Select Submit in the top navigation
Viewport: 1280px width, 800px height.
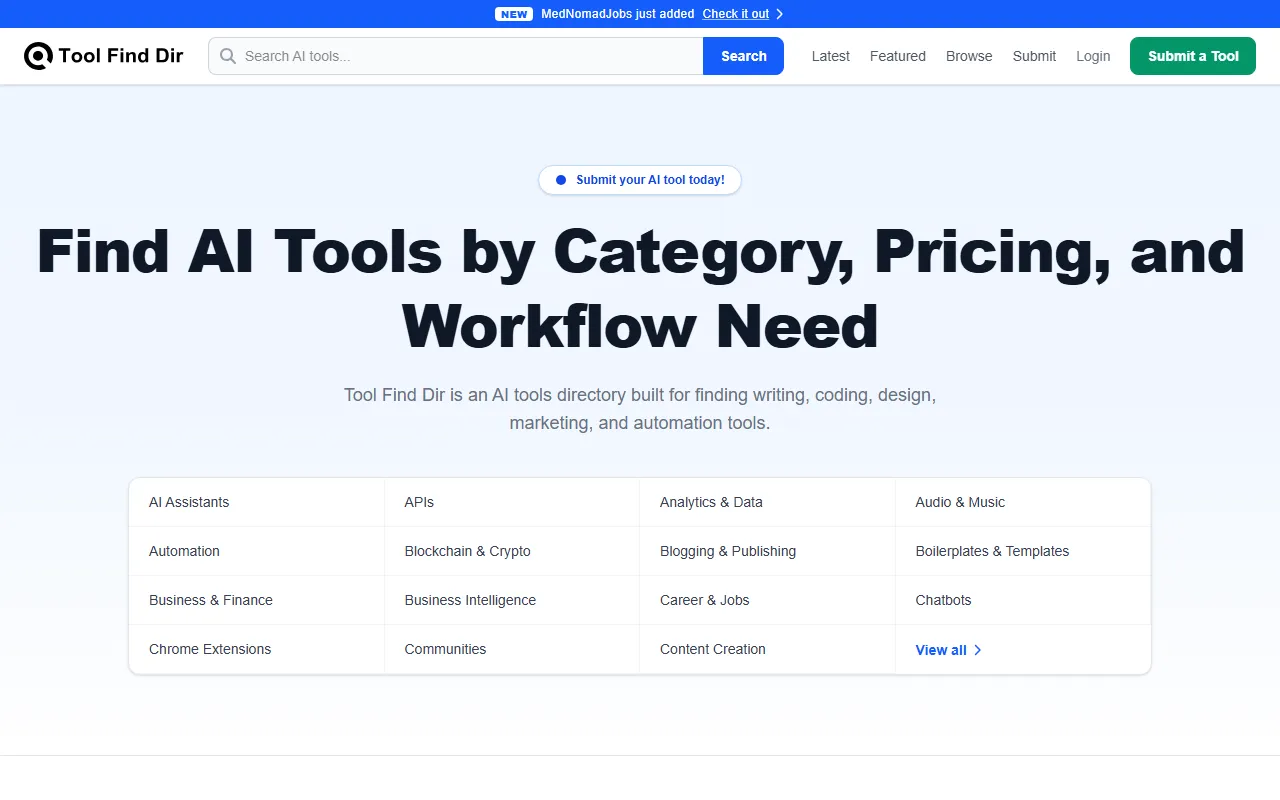pyautogui.click(x=1034, y=56)
